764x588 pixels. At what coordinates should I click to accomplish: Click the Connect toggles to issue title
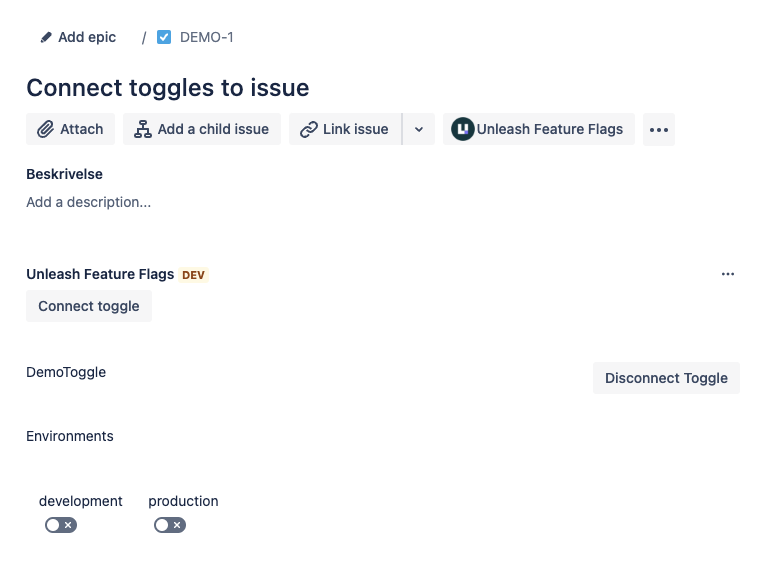pos(167,87)
